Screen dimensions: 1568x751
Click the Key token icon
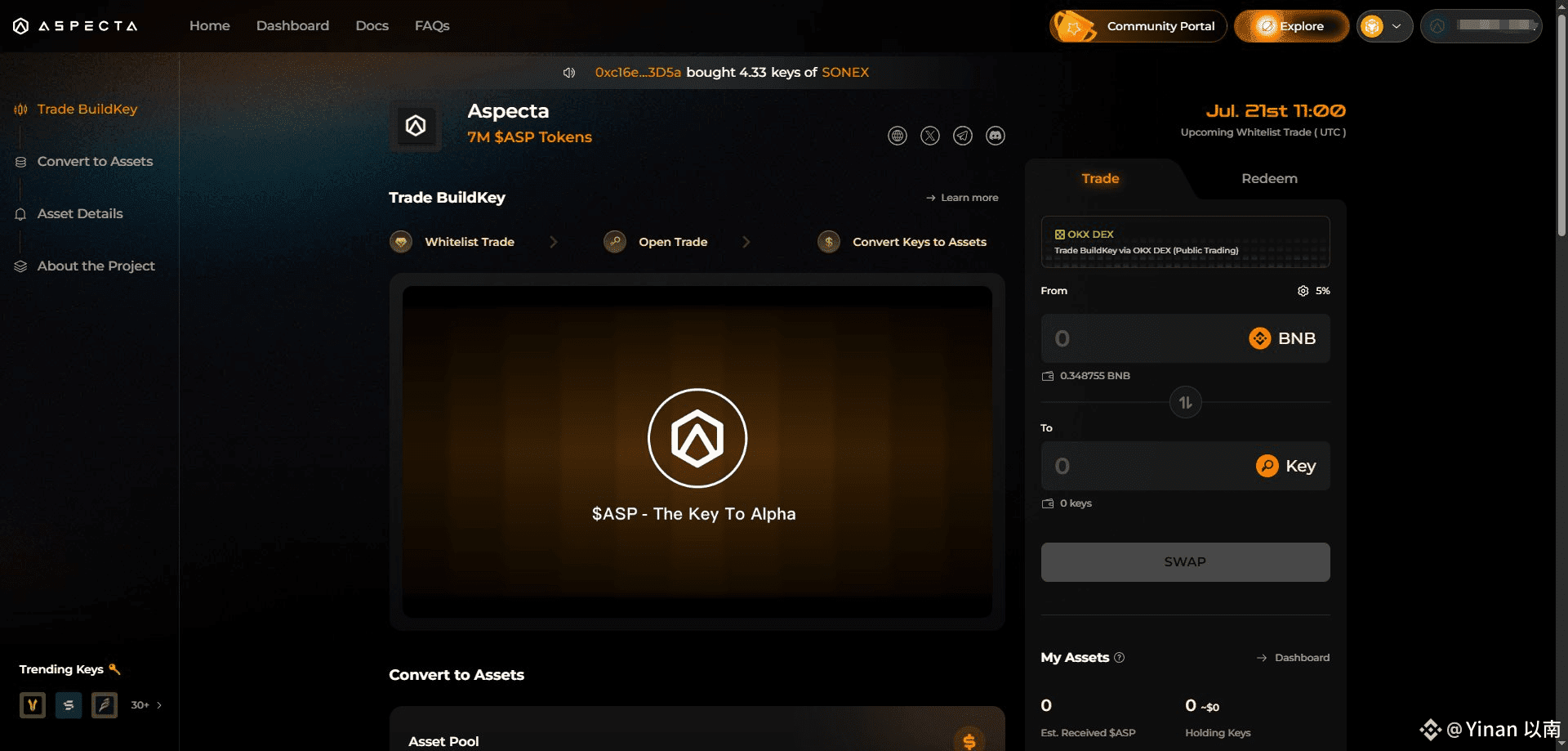(x=1267, y=466)
